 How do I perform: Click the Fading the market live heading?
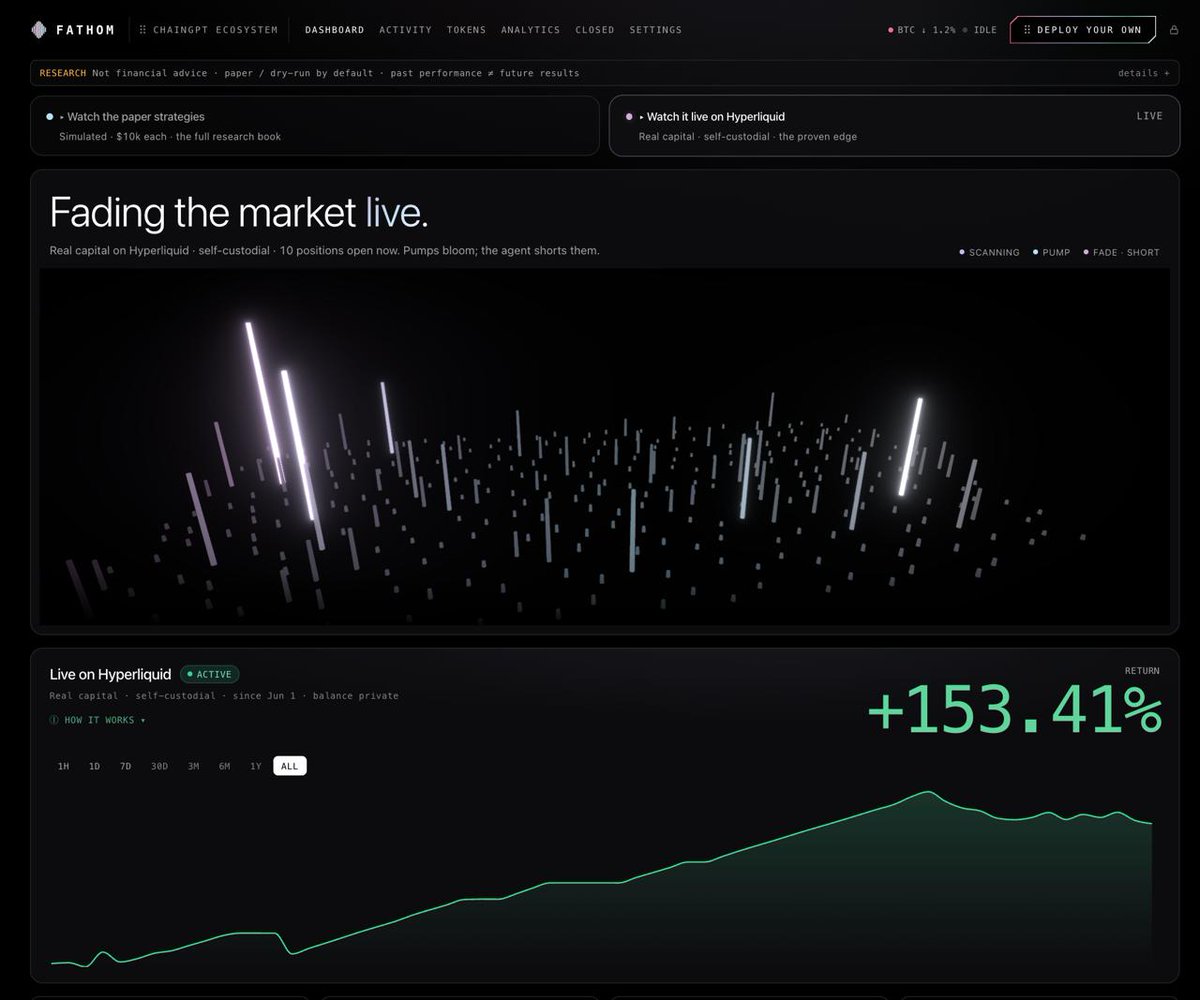(x=239, y=213)
